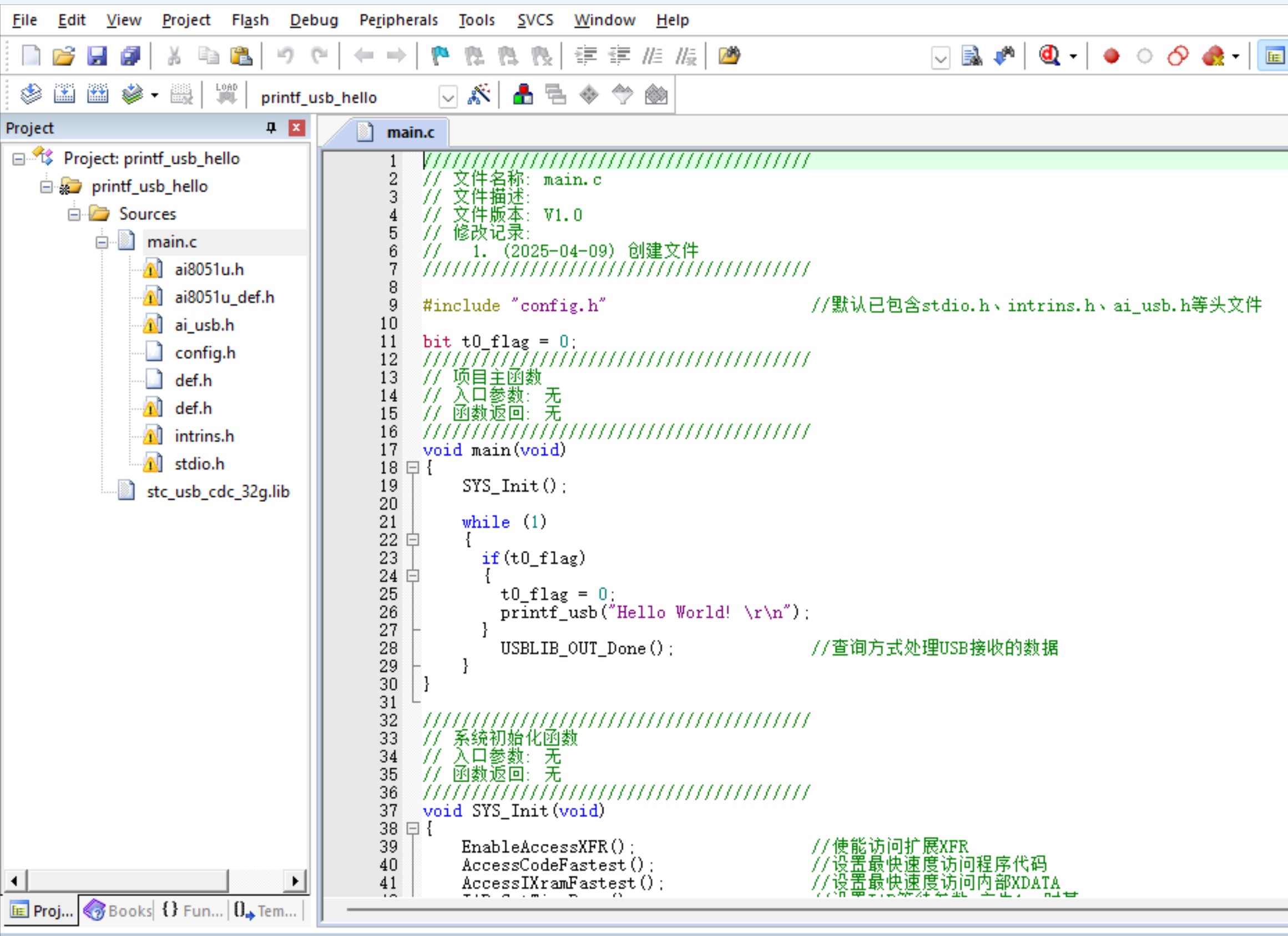Image resolution: width=1288 pixels, height=936 pixels.
Task: Select config.h in the project tree
Action: tap(205, 353)
